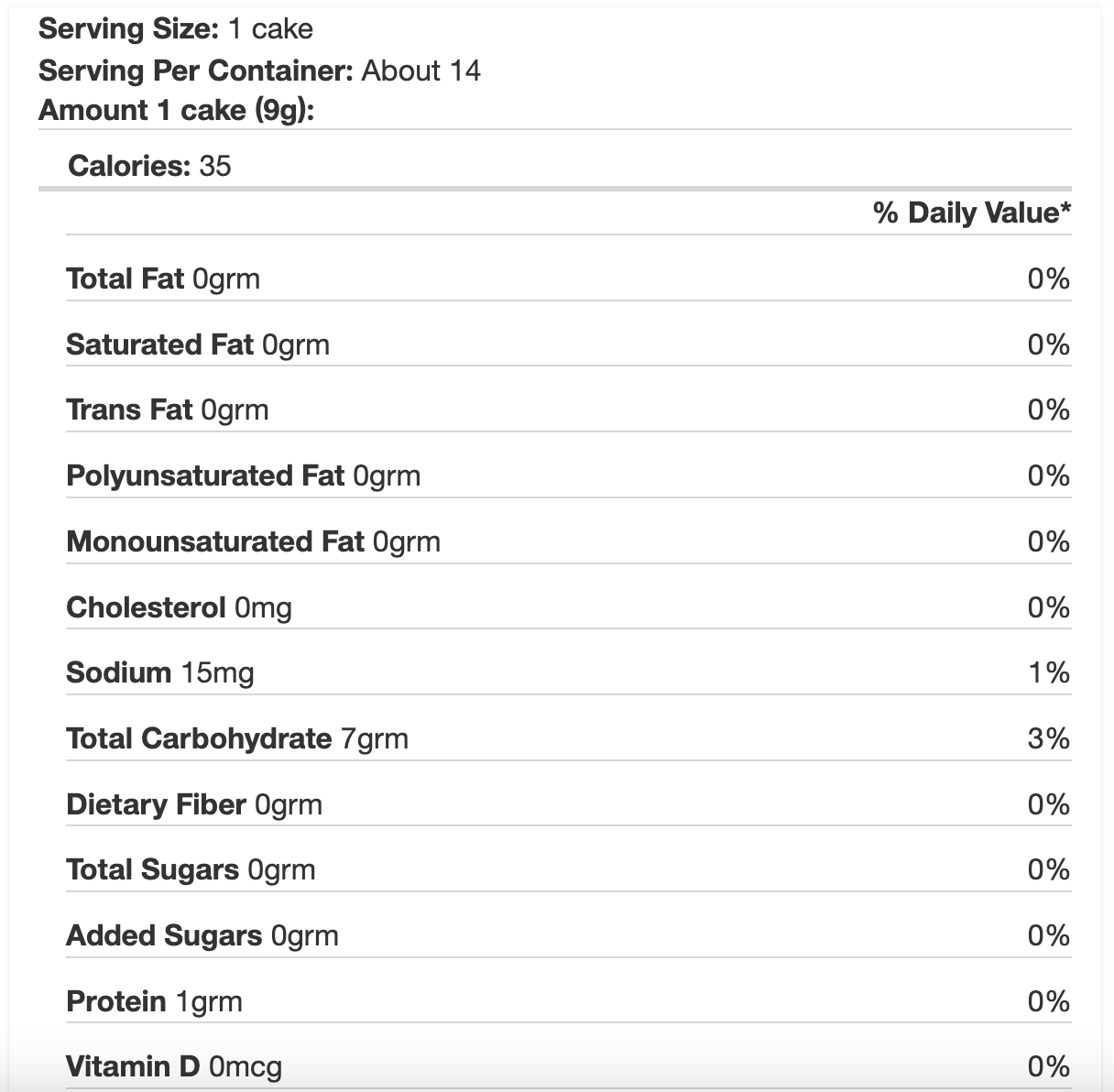Click the Amount 1 cake (9g) heading
1114x1092 pixels.
pos(177,110)
